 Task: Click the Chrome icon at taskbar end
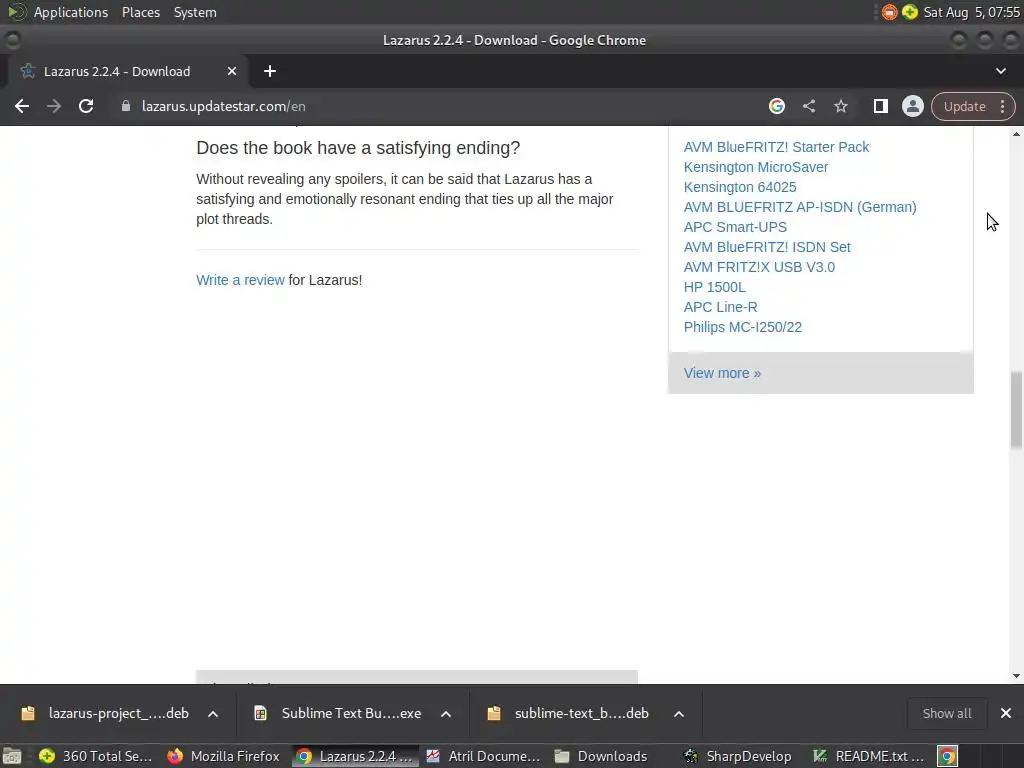[x=947, y=757]
